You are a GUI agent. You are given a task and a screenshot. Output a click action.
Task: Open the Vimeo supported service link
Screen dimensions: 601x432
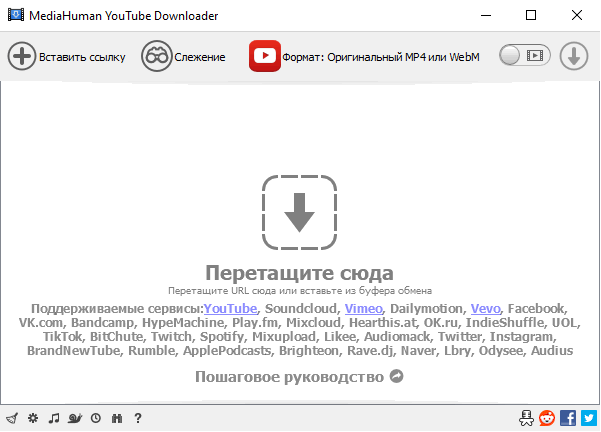[x=363, y=309]
